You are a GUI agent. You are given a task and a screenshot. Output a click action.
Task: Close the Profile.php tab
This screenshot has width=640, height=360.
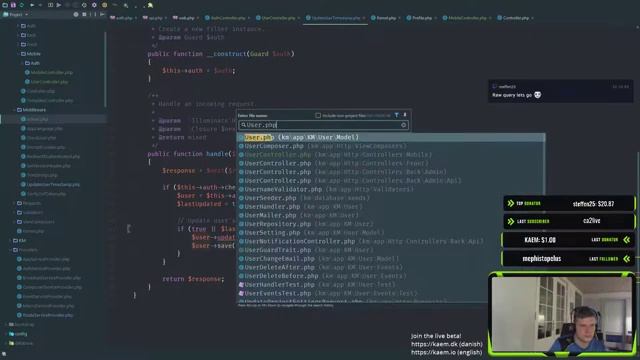click(x=435, y=18)
